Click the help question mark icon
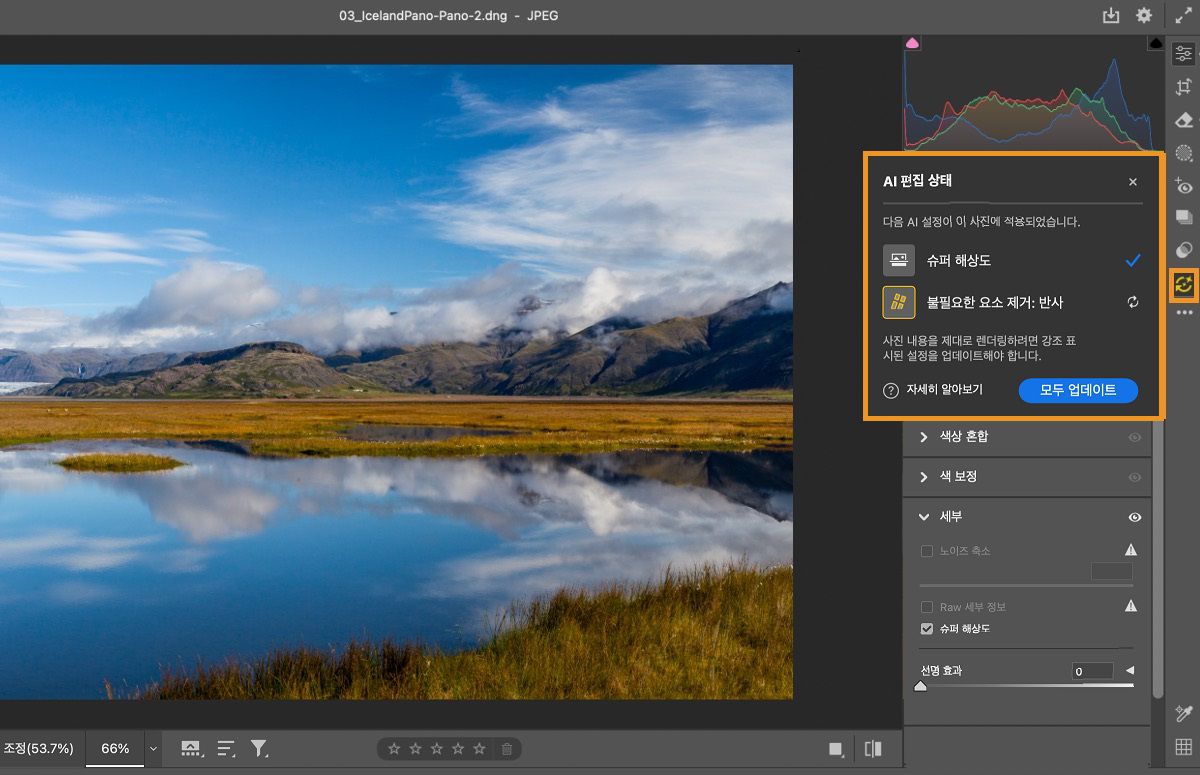The width and height of the screenshot is (1200, 775). tap(891, 390)
